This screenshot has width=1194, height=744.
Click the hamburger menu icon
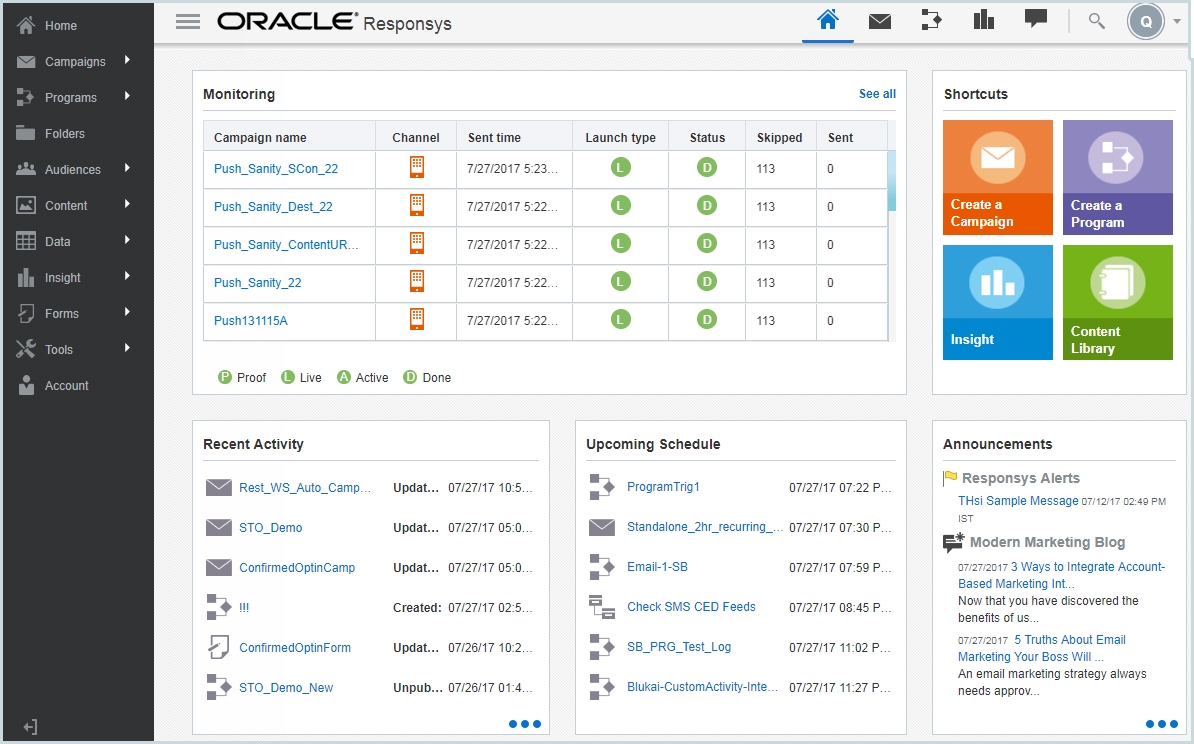click(x=188, y=22)
